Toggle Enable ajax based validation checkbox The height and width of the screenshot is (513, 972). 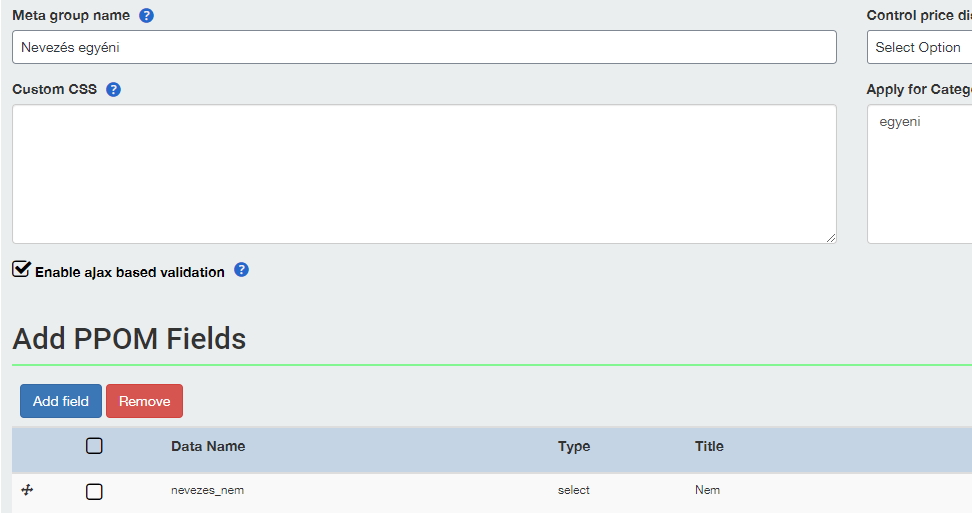tap(21, 270)
